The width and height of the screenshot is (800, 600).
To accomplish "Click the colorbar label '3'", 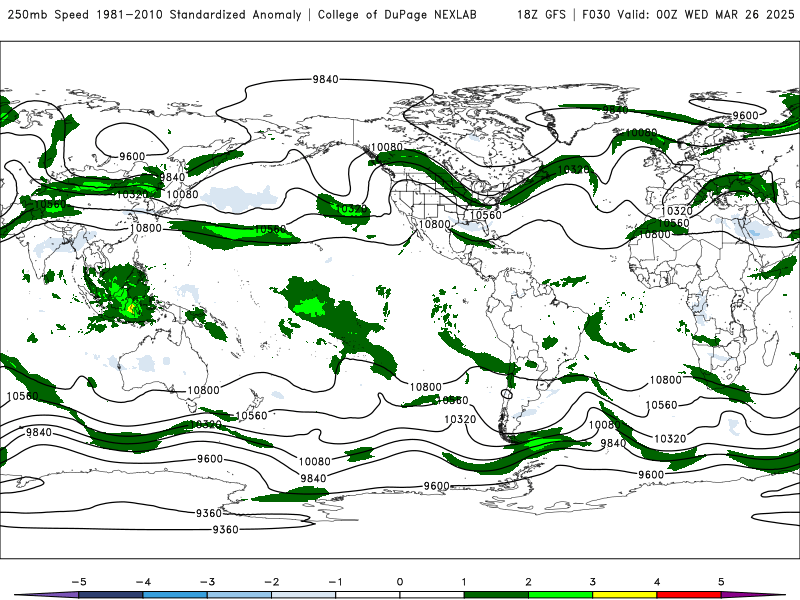I will tap(593, 582).
